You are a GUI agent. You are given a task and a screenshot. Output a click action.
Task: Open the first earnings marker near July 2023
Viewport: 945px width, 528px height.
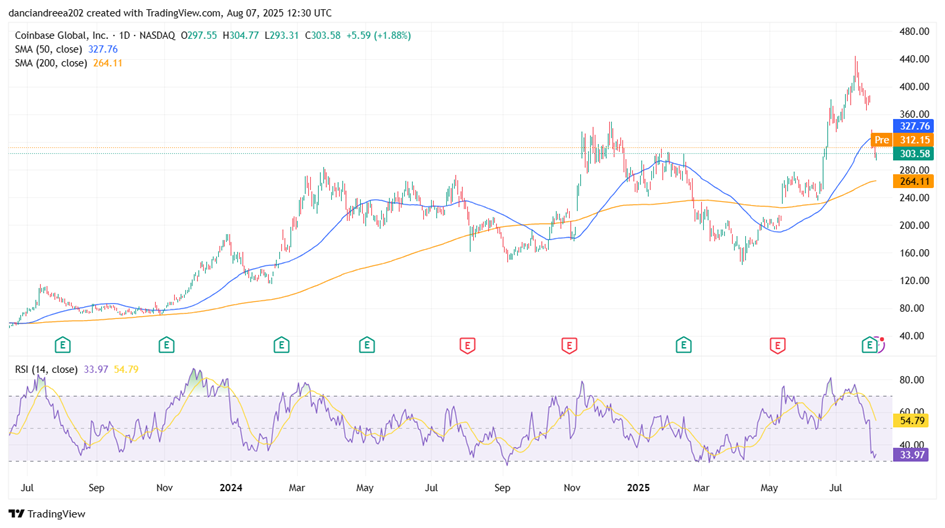click(62, 345)
